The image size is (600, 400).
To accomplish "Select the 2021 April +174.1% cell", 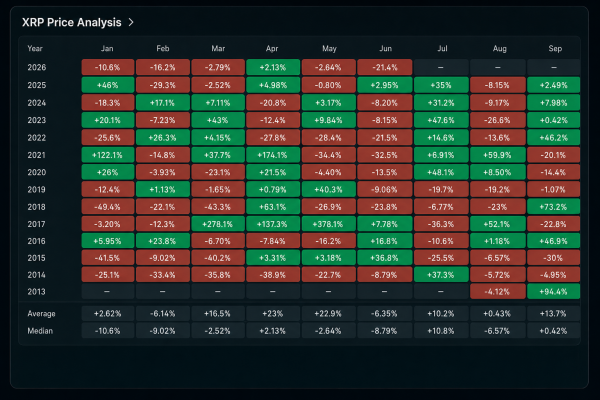I will point(273,155).
